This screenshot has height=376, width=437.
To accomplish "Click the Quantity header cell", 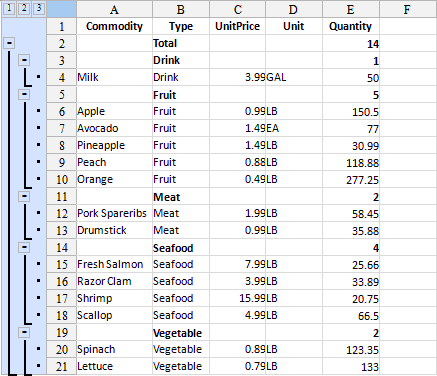I will 351,26.
